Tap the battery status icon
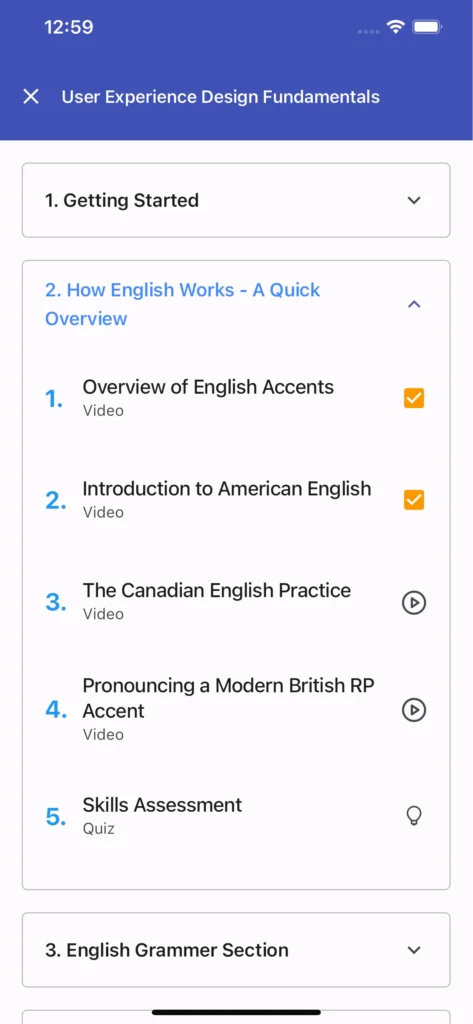 [x=428, y=27]
